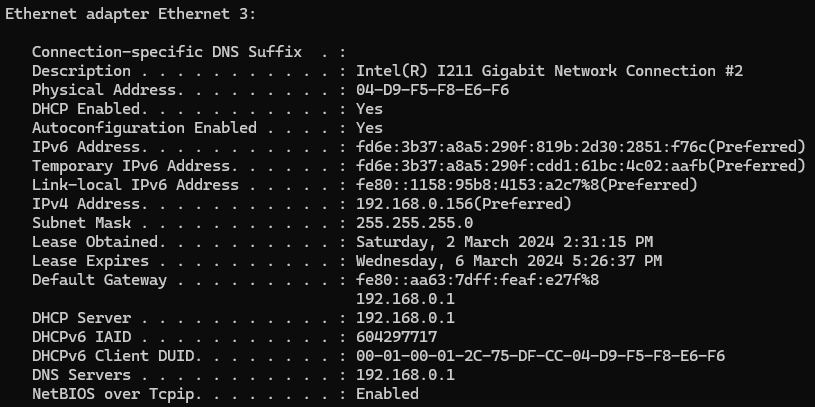Click the DHCPv6 Client DUID value

tap(540, 356)
